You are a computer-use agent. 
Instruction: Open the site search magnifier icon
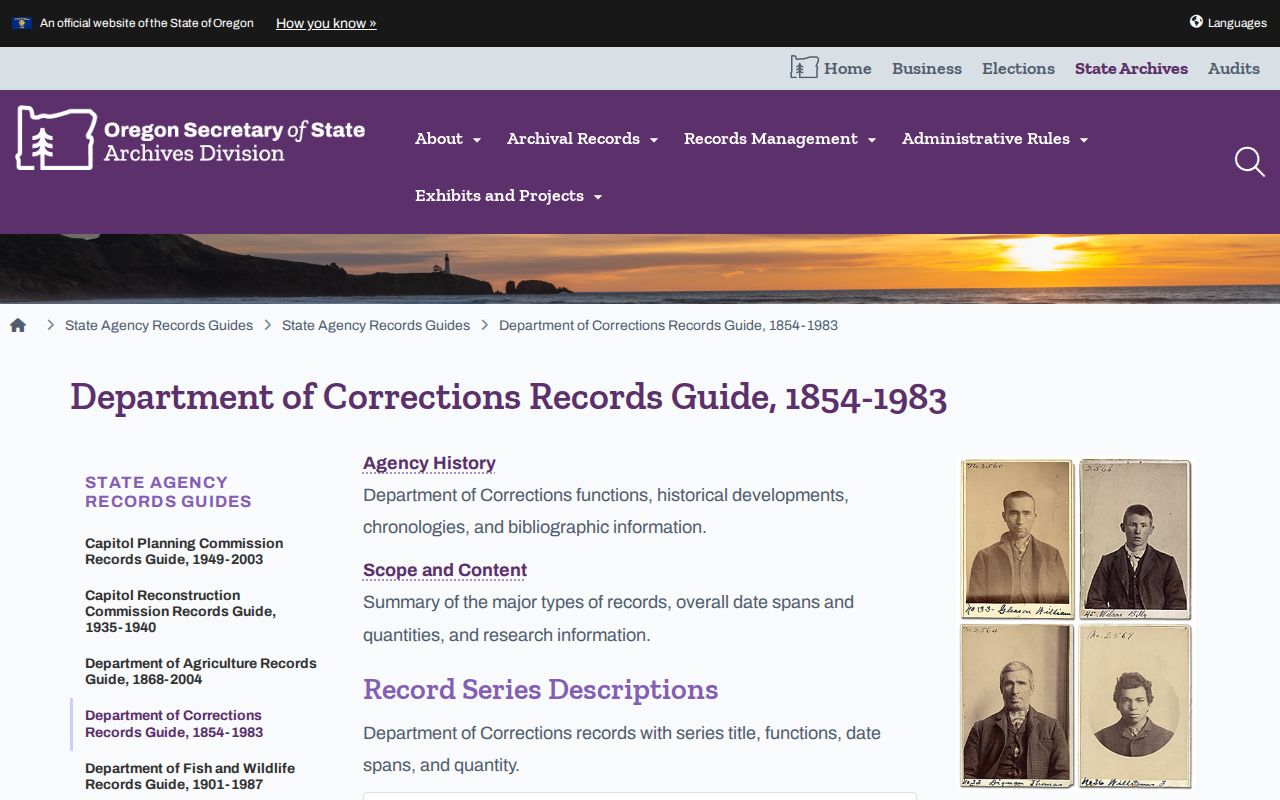click(1249, 162)
